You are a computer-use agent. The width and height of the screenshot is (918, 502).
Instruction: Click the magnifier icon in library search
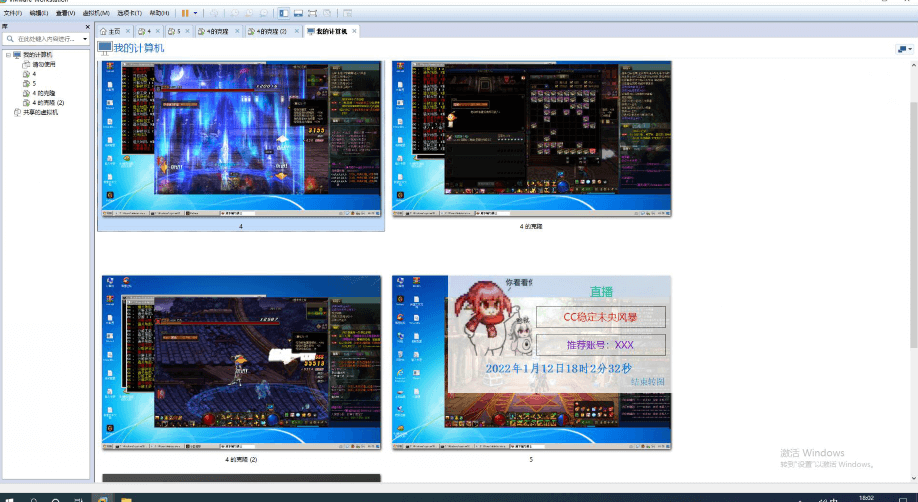(x=10, y=39)
